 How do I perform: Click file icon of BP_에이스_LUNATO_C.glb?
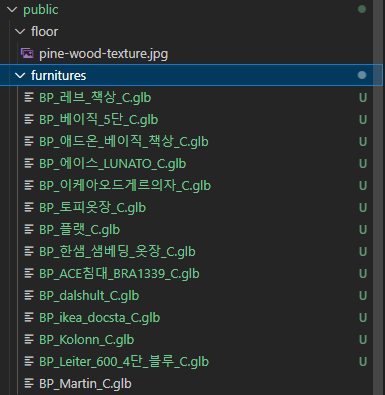point(29,163)
